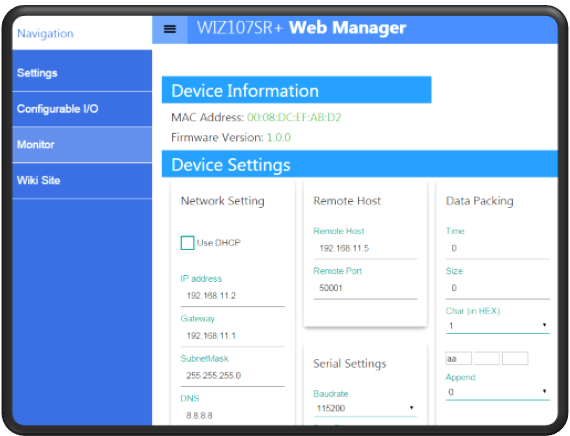The image size is (570, 436).
Task: Enable the Use DHCP checkbox
Action: [x=187, y=243]
